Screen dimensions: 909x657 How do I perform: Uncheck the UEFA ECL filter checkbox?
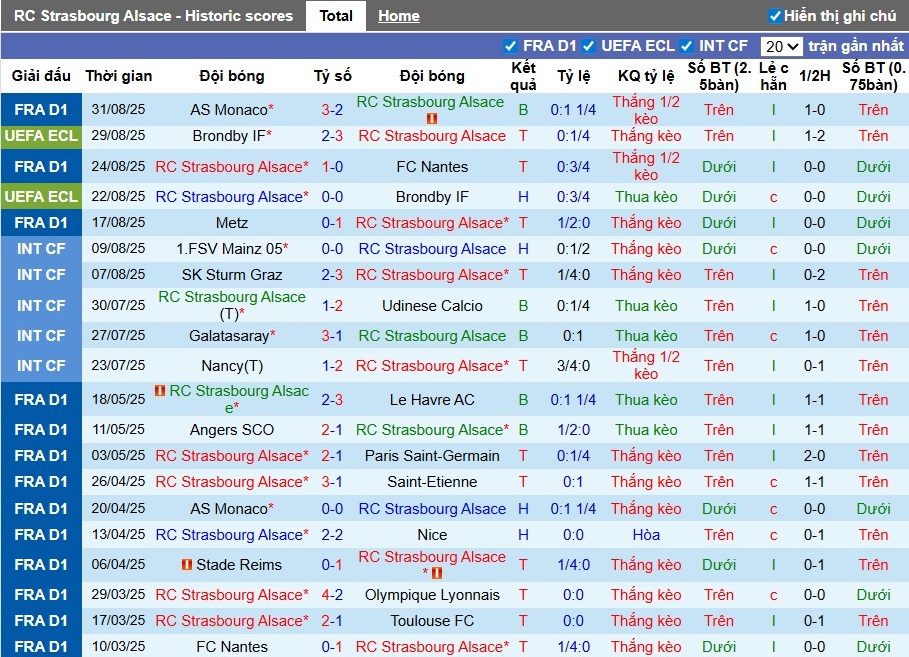(x=589, y=46)
